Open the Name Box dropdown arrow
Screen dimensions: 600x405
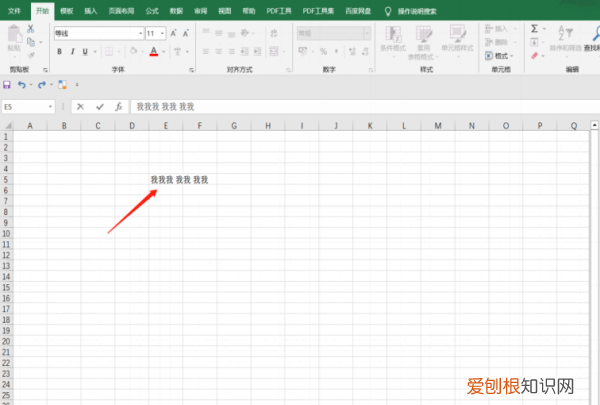click(x=50, y=107)
